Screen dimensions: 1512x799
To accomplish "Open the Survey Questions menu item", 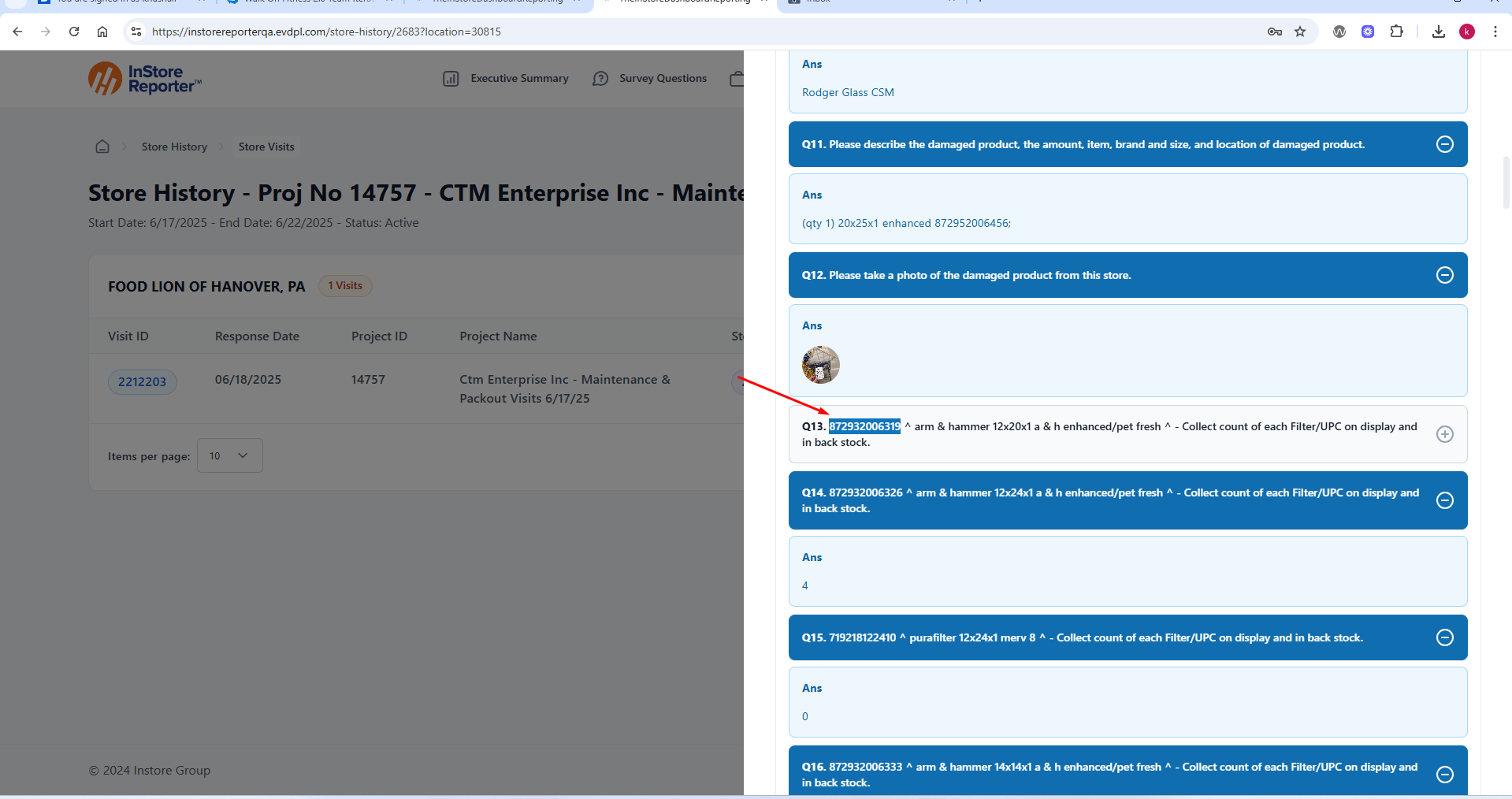I will (650, 79).
